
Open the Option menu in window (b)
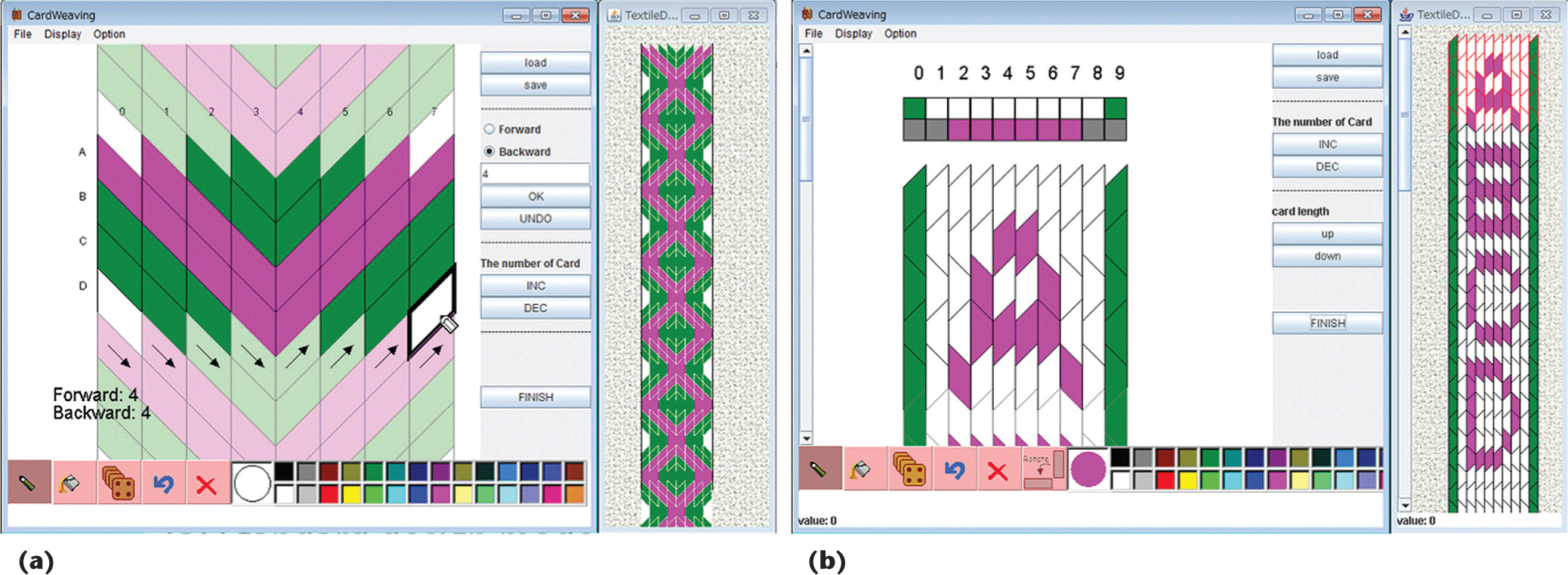point(900,33)
